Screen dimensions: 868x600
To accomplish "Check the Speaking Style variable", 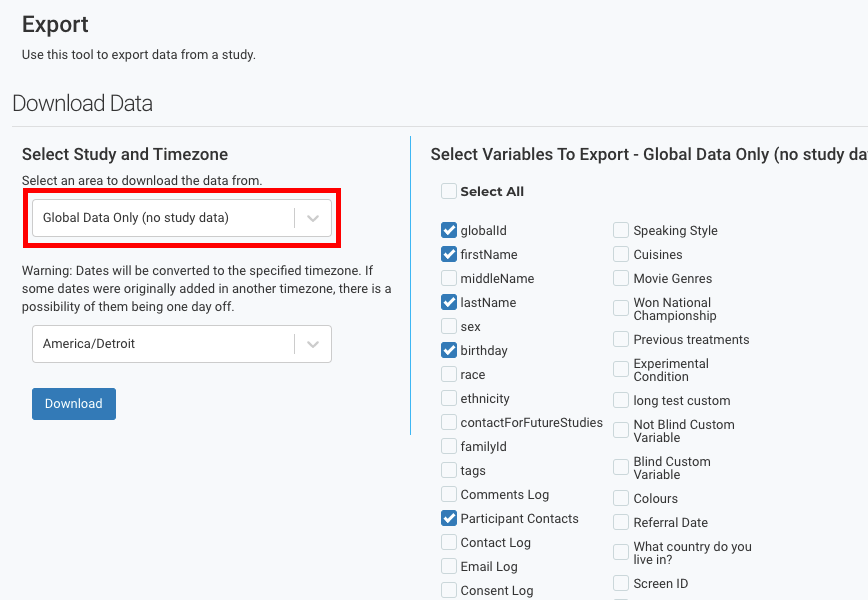I will coord(621,230).
